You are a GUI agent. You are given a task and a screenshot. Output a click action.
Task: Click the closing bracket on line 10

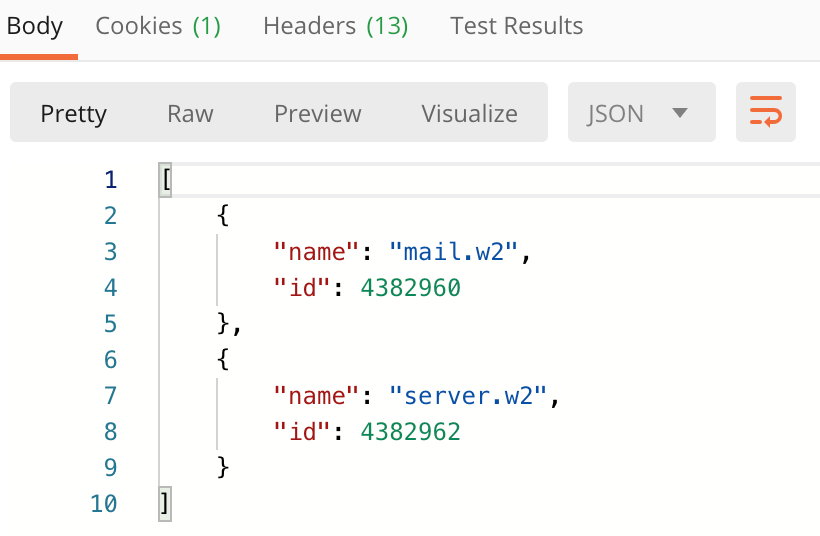pos(165,504)
